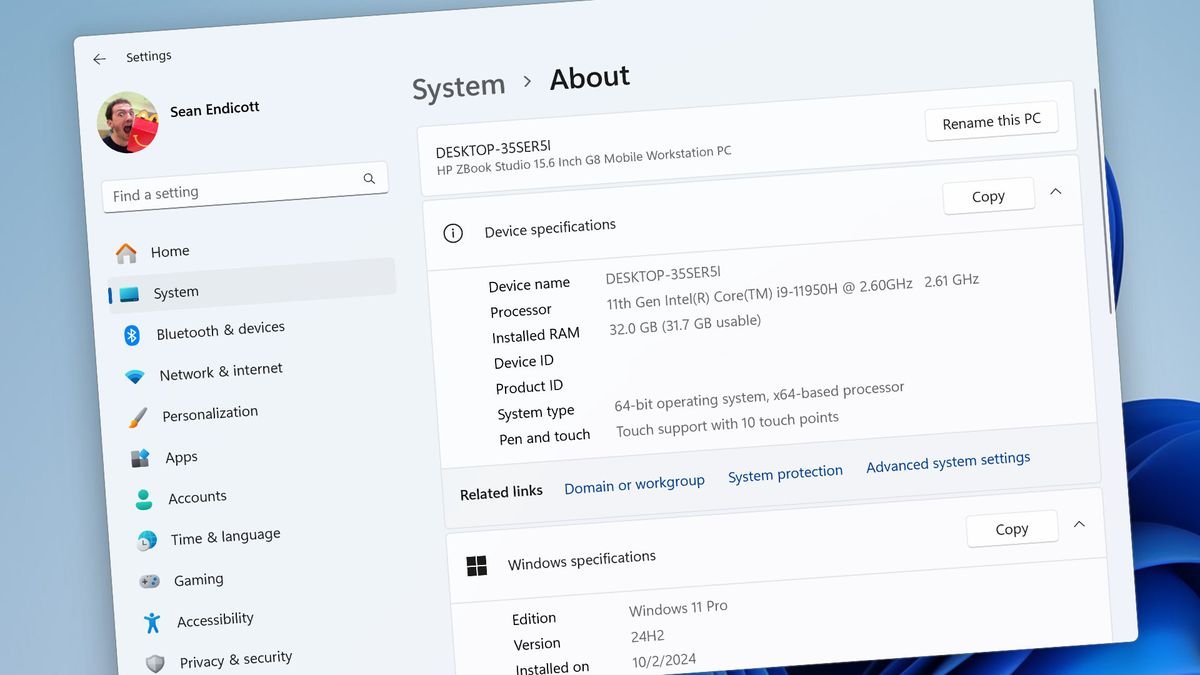Screen dimensions: 1200x675
Task: Click the Product ID label
Action: (529, 387)
